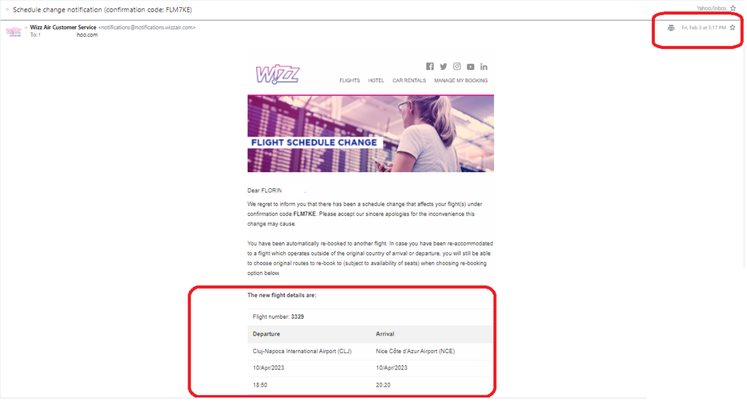
Task: Click the sender address notifications@notifications.wizzair.com
Action: (147, 27)
